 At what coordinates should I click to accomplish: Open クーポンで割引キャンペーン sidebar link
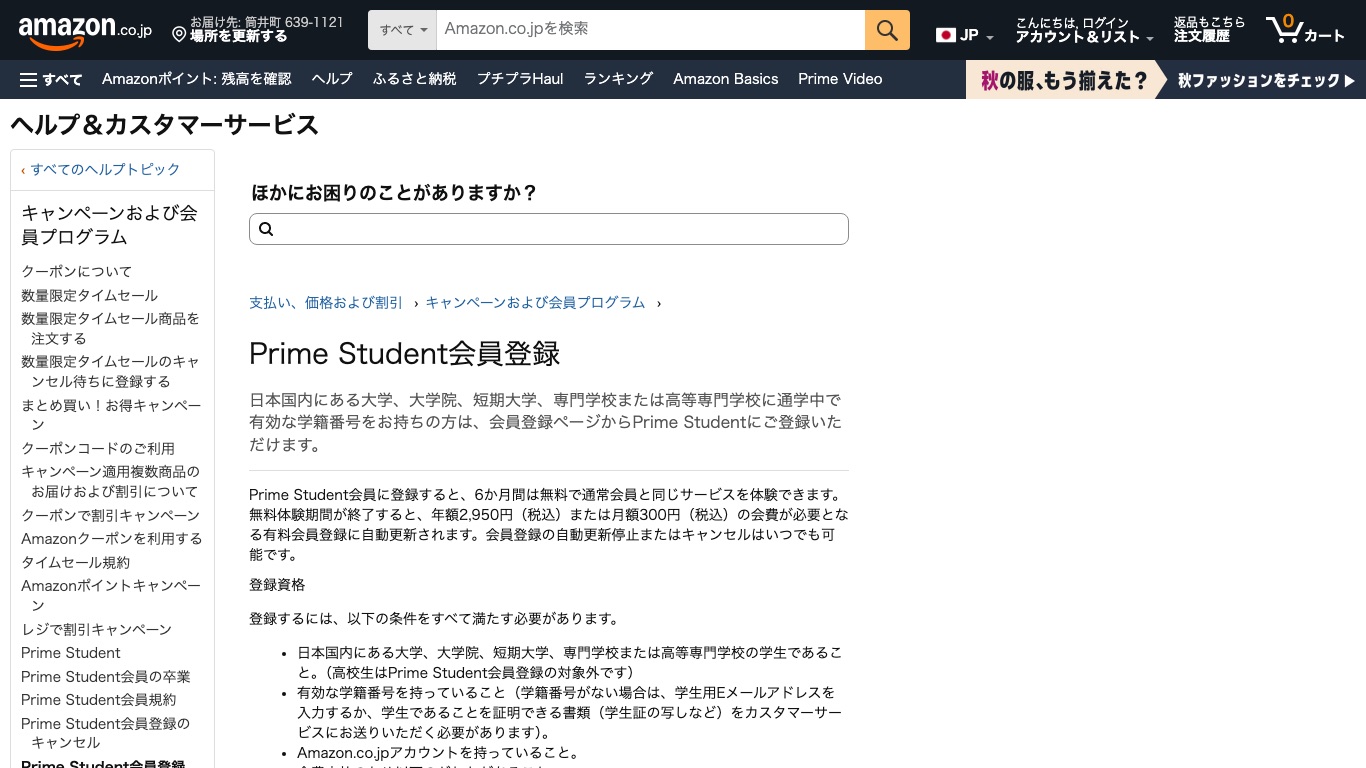[111, 516]
